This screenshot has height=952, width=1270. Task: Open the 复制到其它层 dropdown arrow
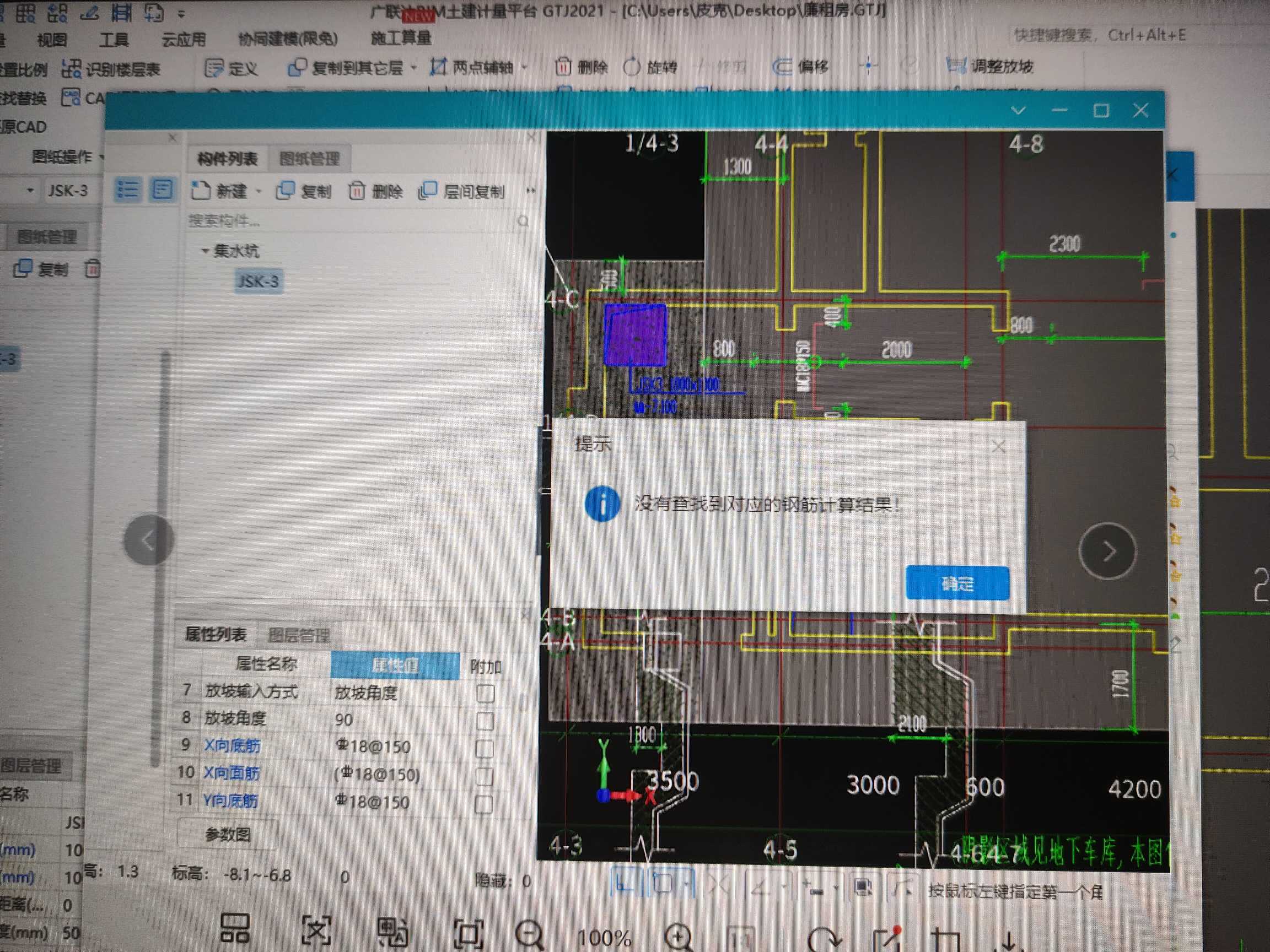point(414,68)
